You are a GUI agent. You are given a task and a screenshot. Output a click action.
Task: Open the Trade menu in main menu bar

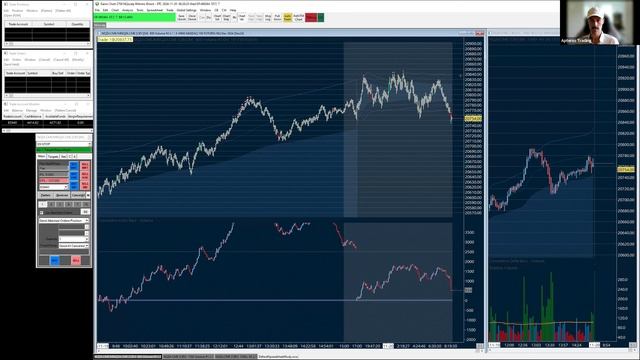coord(170,10)
